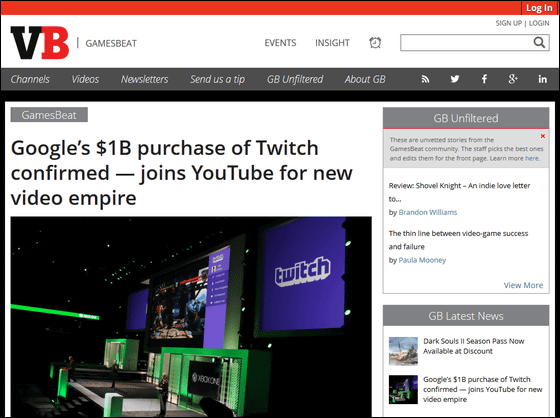This screenshot has width=560, height=418.
Task: Click the GamesBeat category tag
Action: pos(49,115)
